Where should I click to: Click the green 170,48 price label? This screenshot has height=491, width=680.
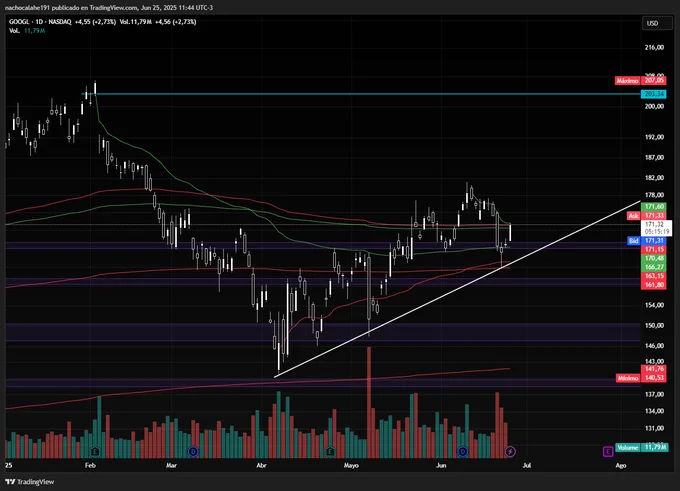(x=654, y=258)
